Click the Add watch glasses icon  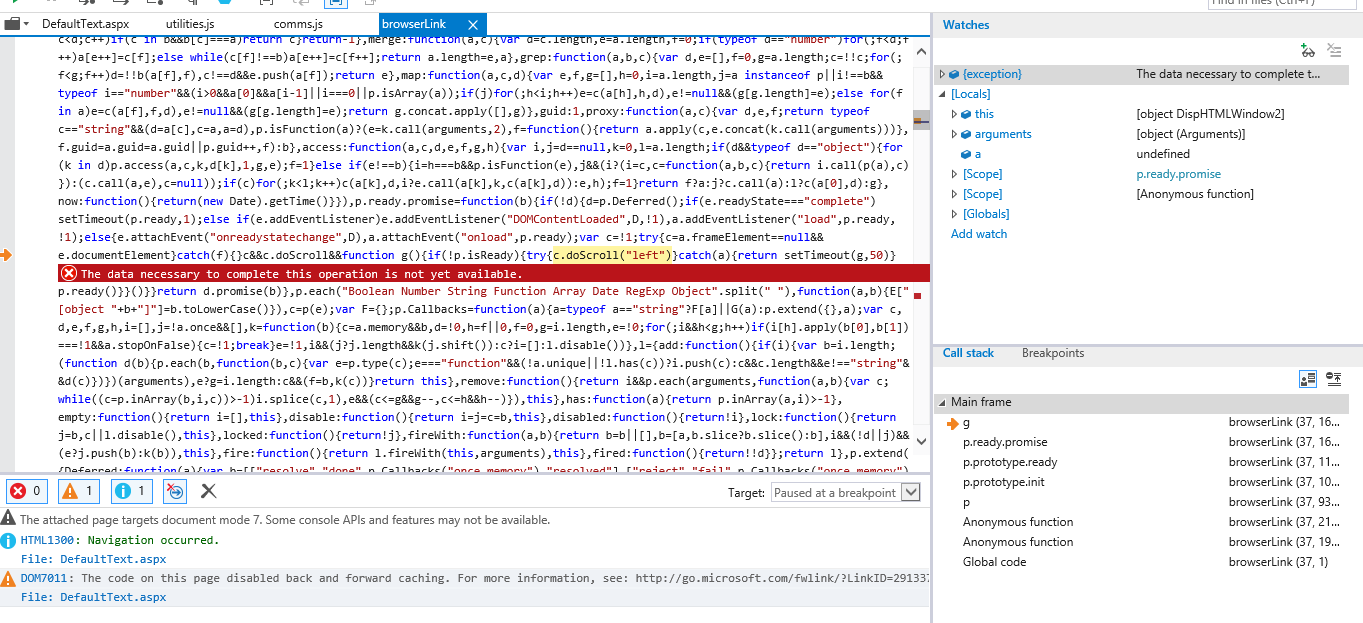click(x=1307, y=50)
